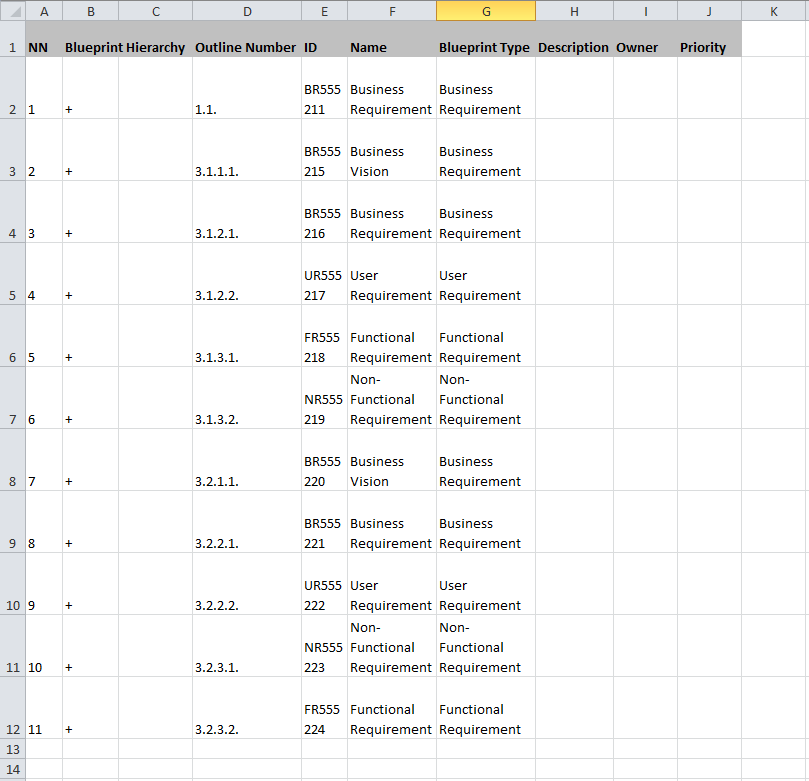The height and width of the screenshot is (781, 809).
Task: Click Name cell User Requirement in row 5
Action: point(392,274)
